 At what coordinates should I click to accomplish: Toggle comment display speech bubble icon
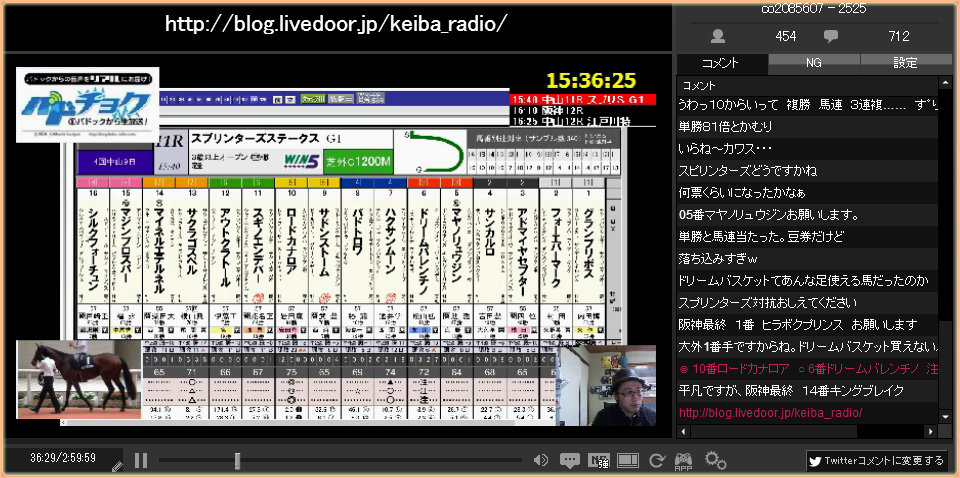[569, 460]
